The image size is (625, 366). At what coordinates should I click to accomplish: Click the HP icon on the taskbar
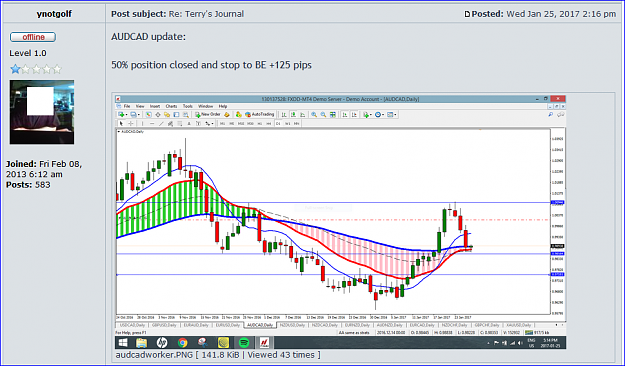(x=161, y=342)
